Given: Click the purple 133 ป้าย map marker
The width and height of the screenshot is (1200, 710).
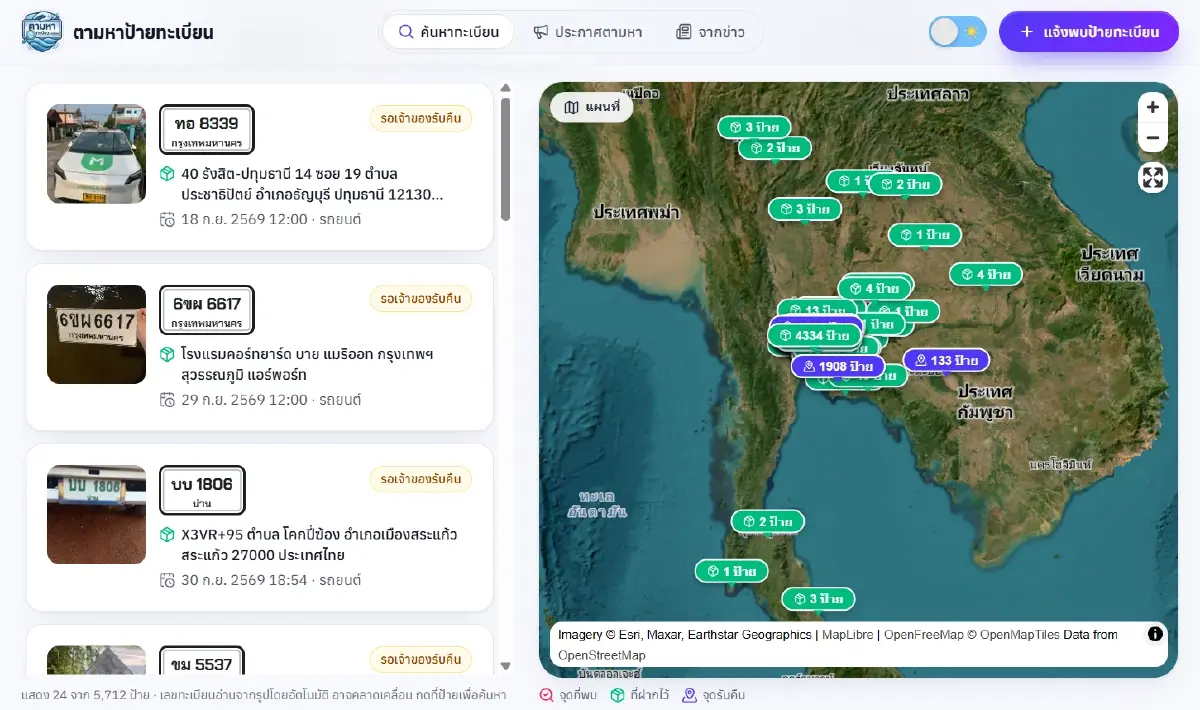Looking at the screenshot, I should coord(946,360).
